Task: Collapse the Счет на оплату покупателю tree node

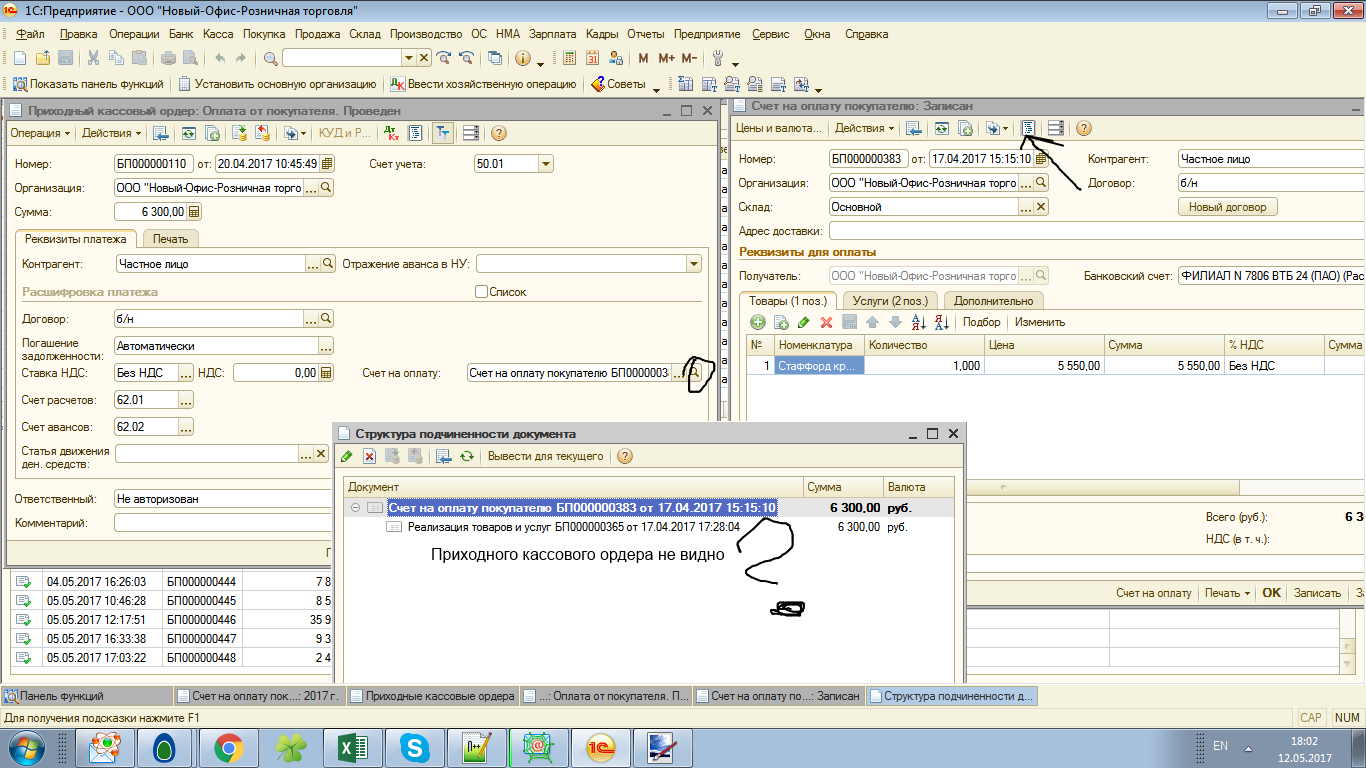Action: click(355, 508)
